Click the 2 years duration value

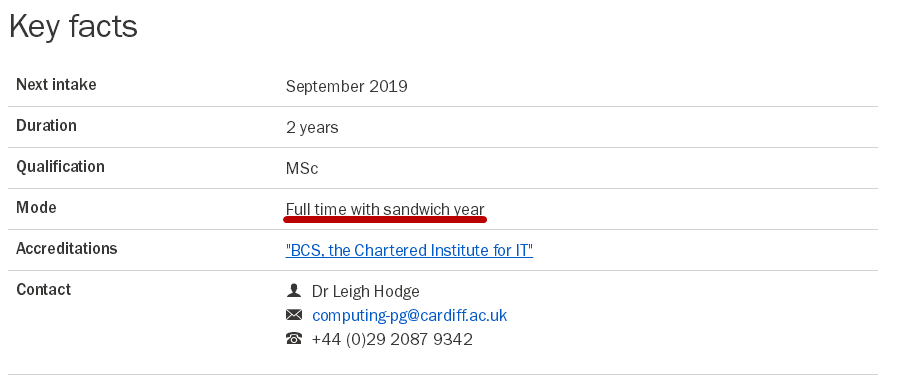[312, 127]
